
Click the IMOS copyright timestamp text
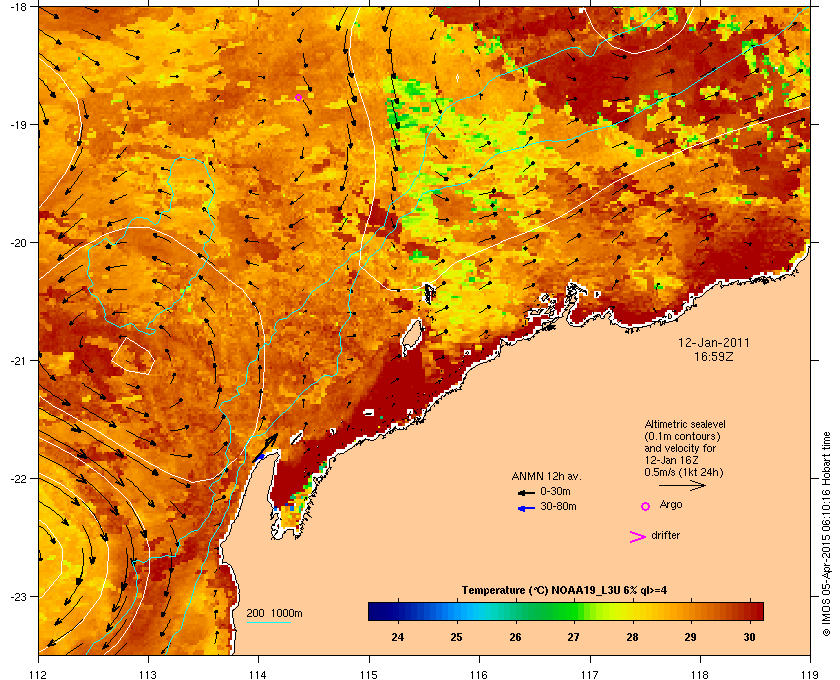826,536
